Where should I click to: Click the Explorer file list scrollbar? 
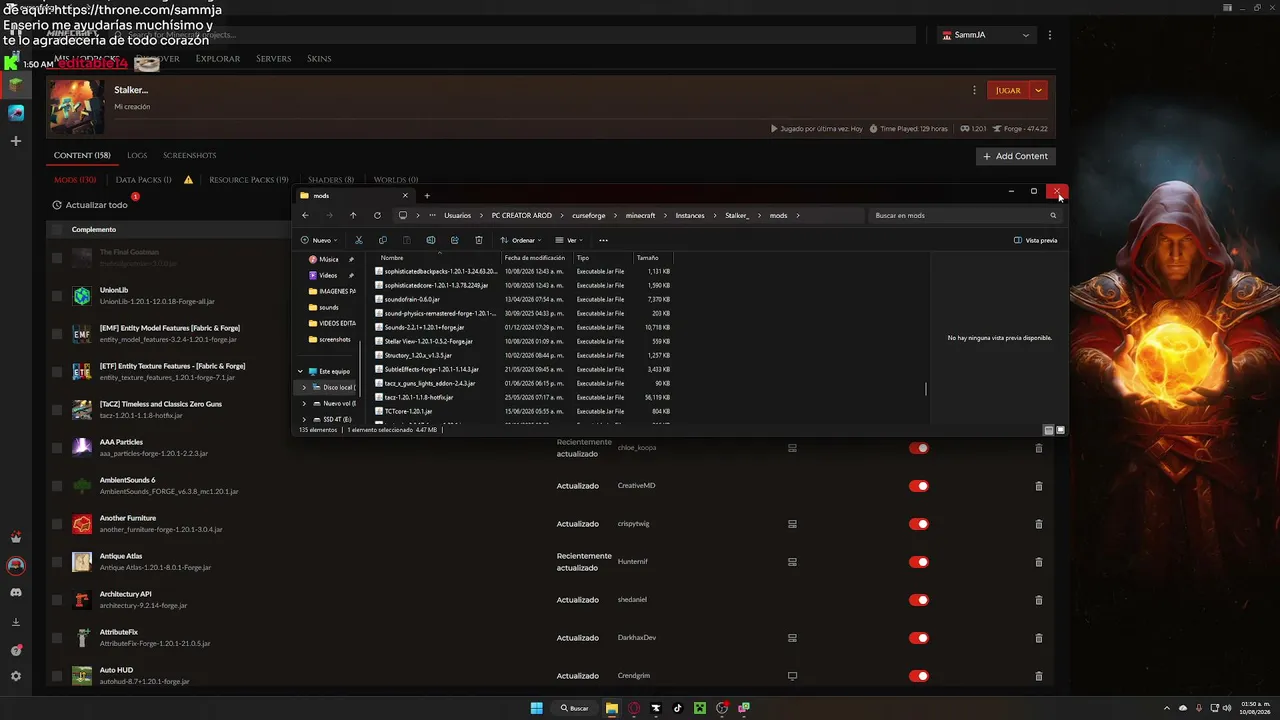(x=926, y=388)
